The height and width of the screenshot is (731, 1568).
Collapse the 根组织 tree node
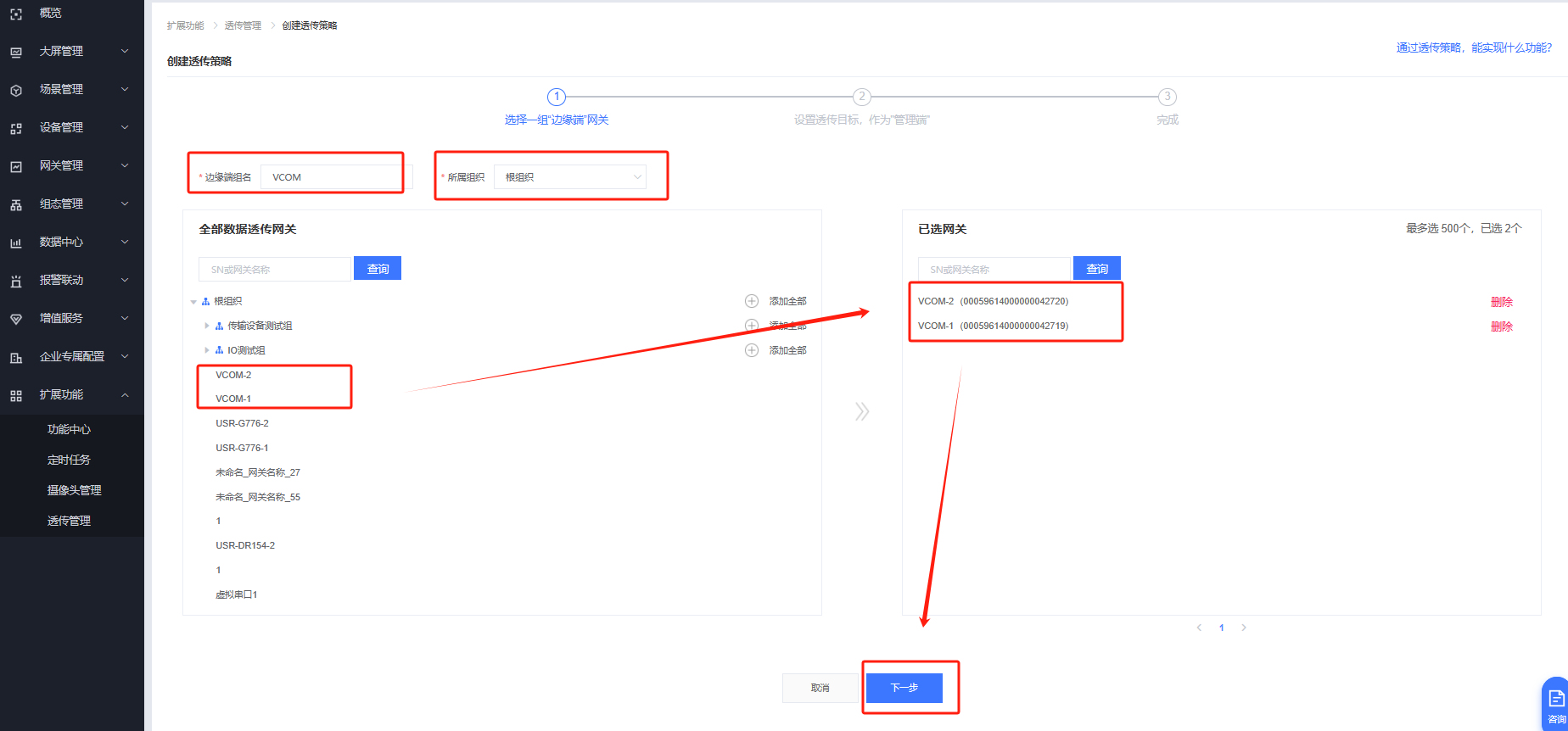[193, 302]
